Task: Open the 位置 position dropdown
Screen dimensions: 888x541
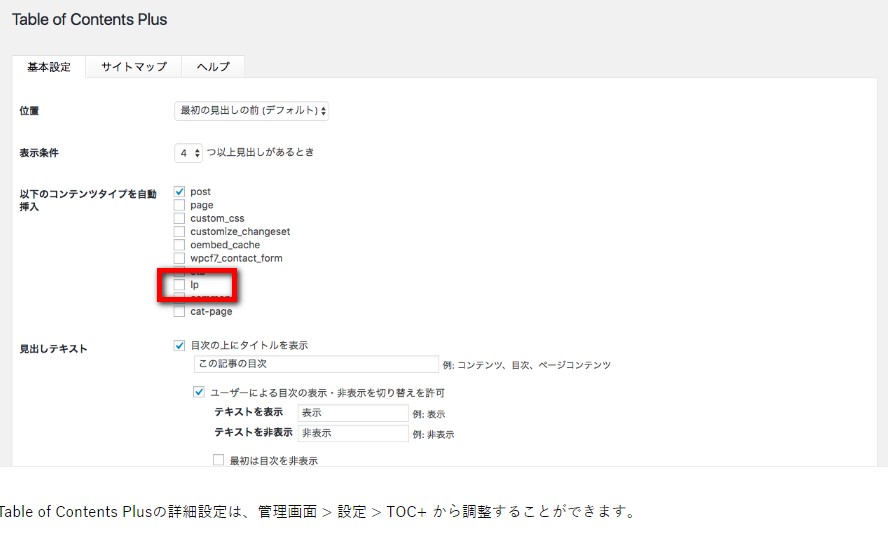Action: tap(251, 111)
